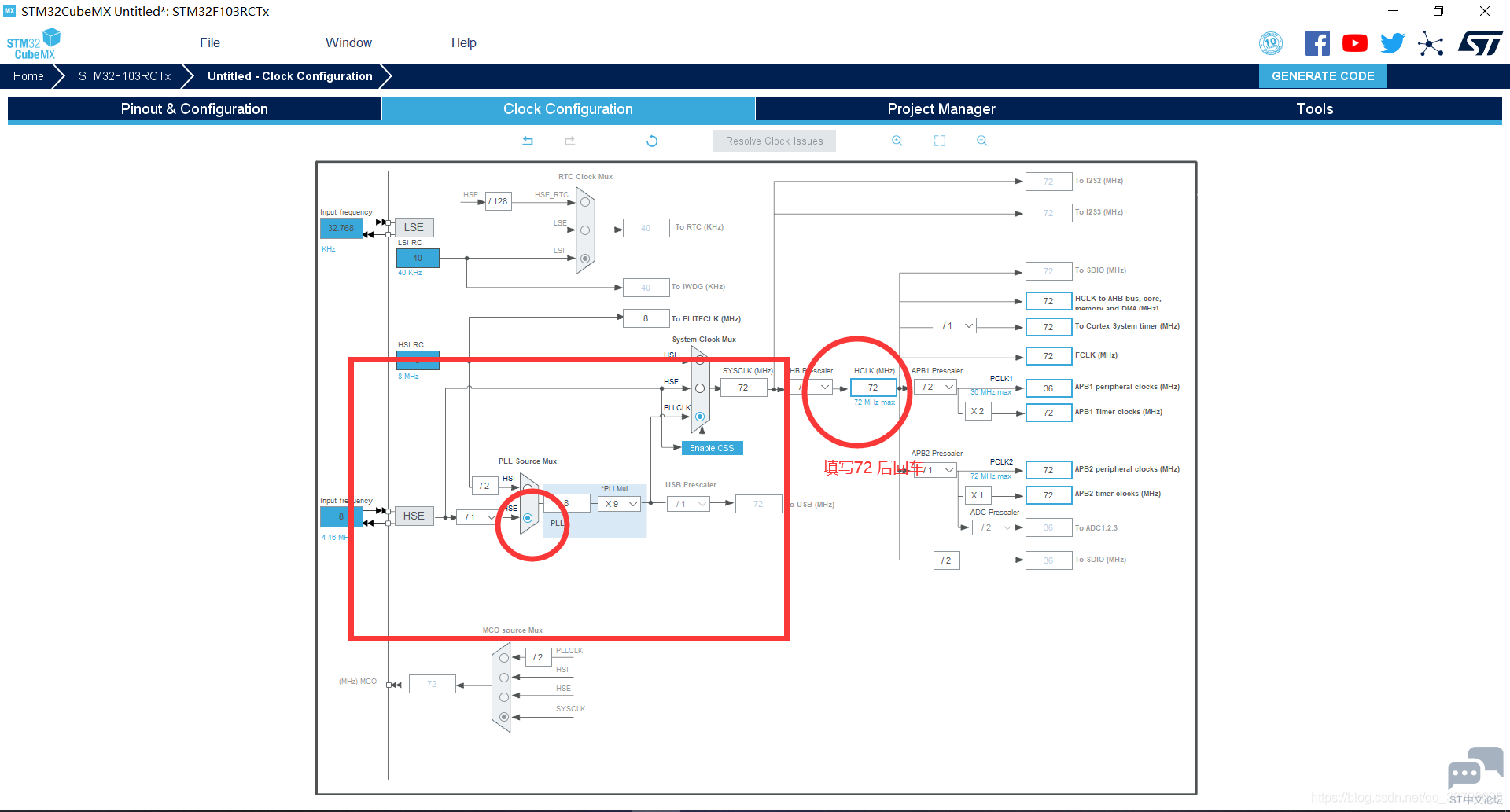1510x812 pixels.
Task: Switch to the Pinout & Configuration tab
Action: point(194,109)
